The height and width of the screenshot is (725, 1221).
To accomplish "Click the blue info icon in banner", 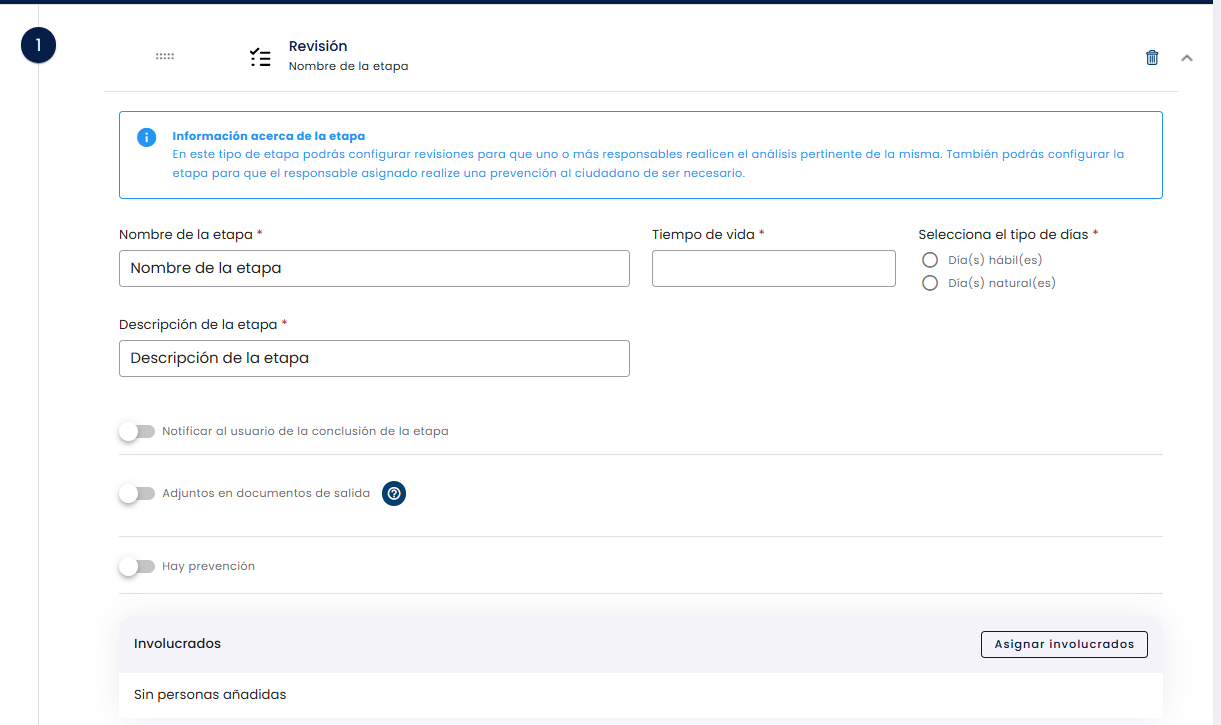I will click(146, 137).
